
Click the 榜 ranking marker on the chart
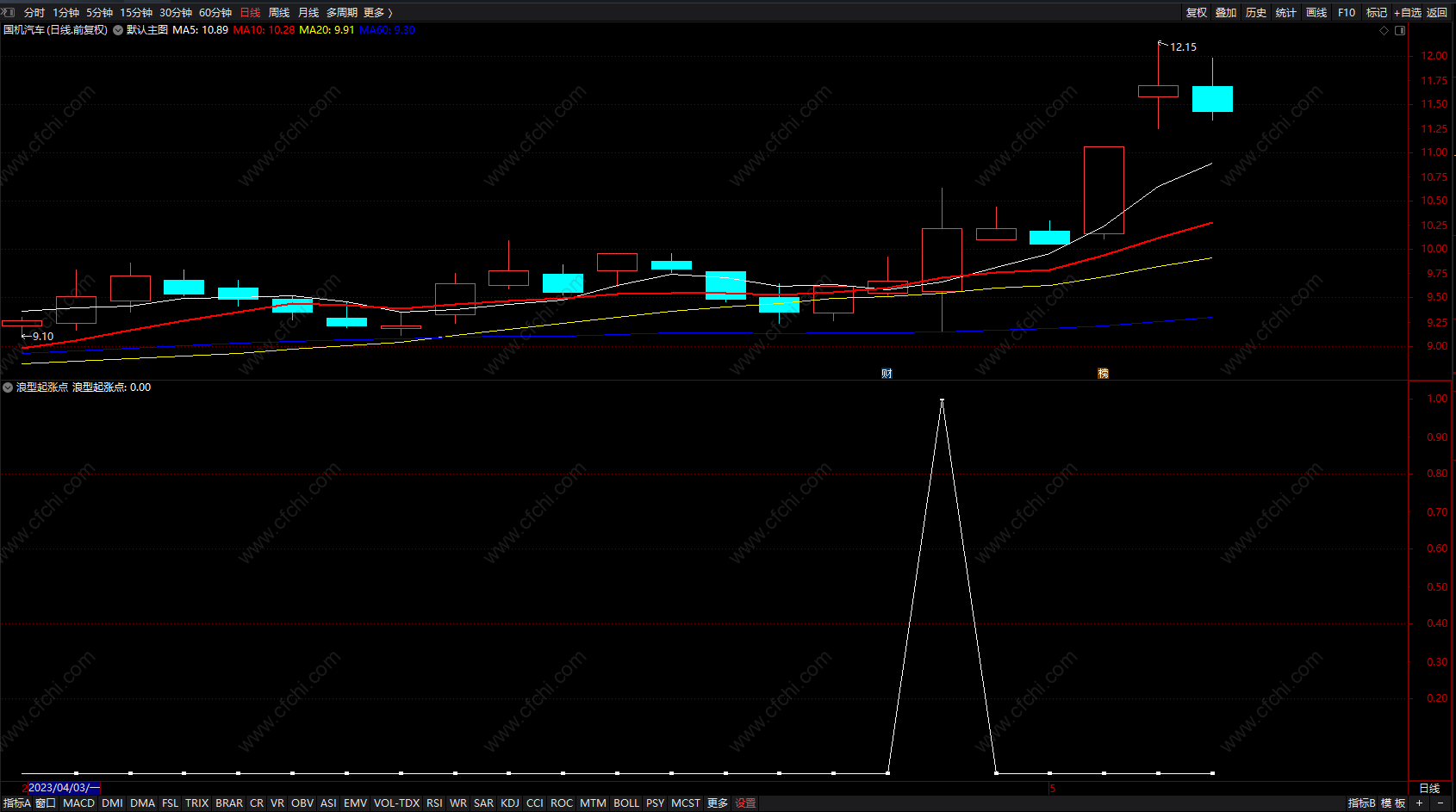(x=1103, y=373)
